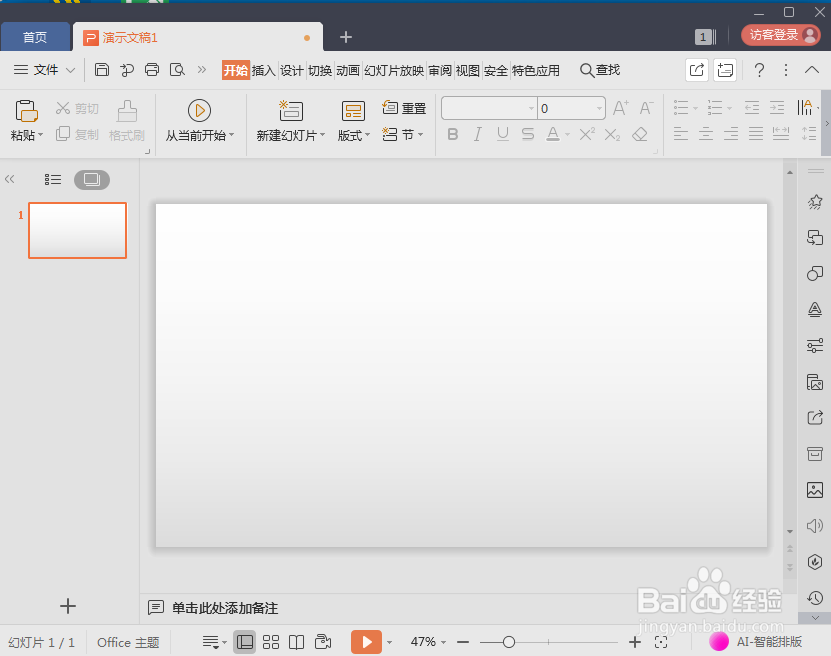Collapse slide panel with double chevron
The height and width of the screenshot is (656, 831).
pos(10,180)
